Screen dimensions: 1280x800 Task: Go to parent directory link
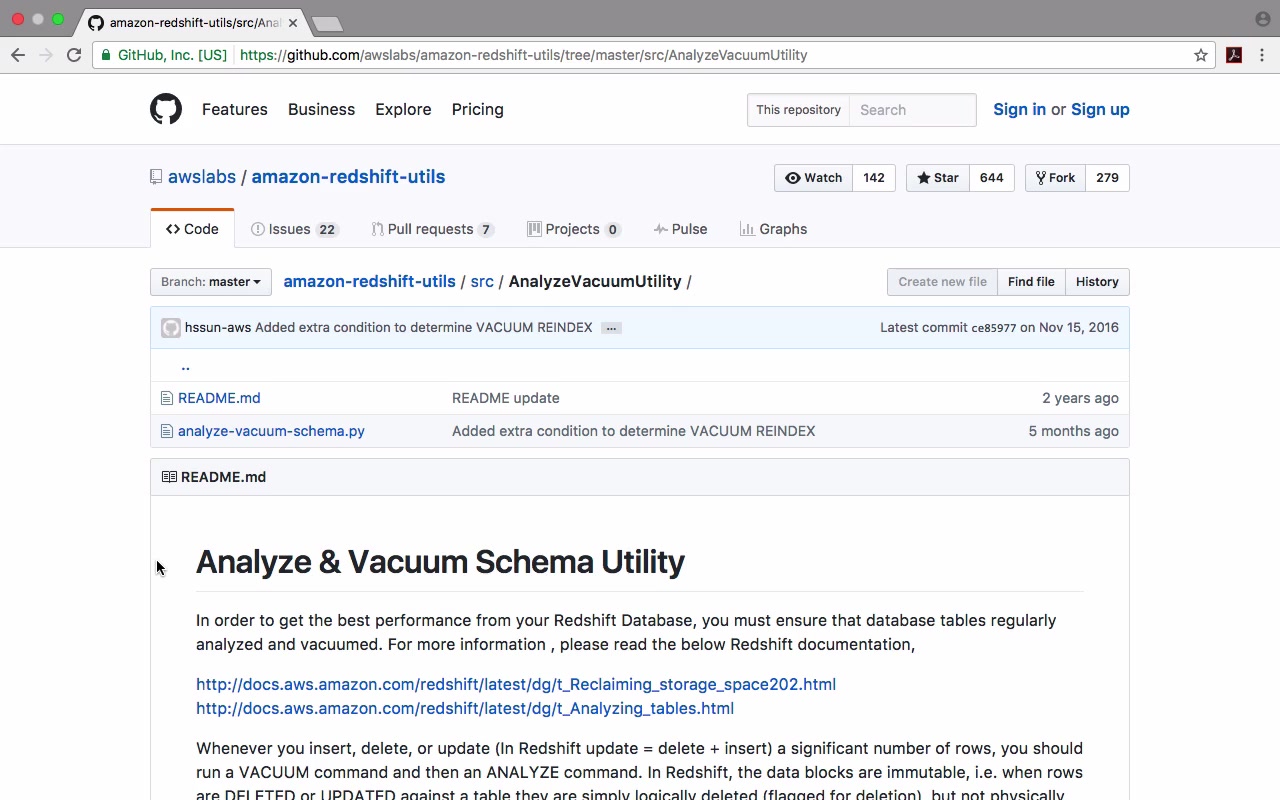click(185, 366)
